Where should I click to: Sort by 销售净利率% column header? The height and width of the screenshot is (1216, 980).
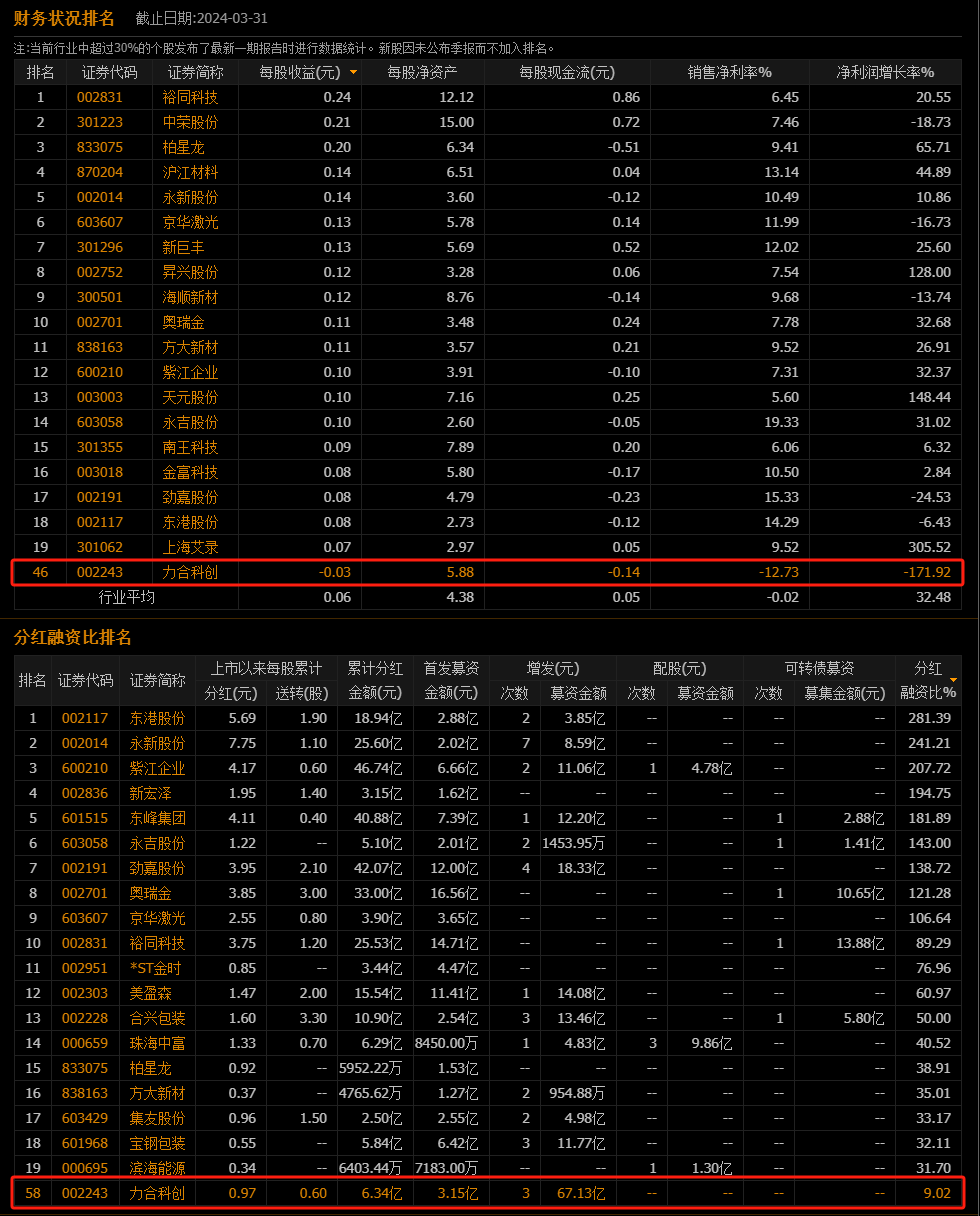(729, 72)
